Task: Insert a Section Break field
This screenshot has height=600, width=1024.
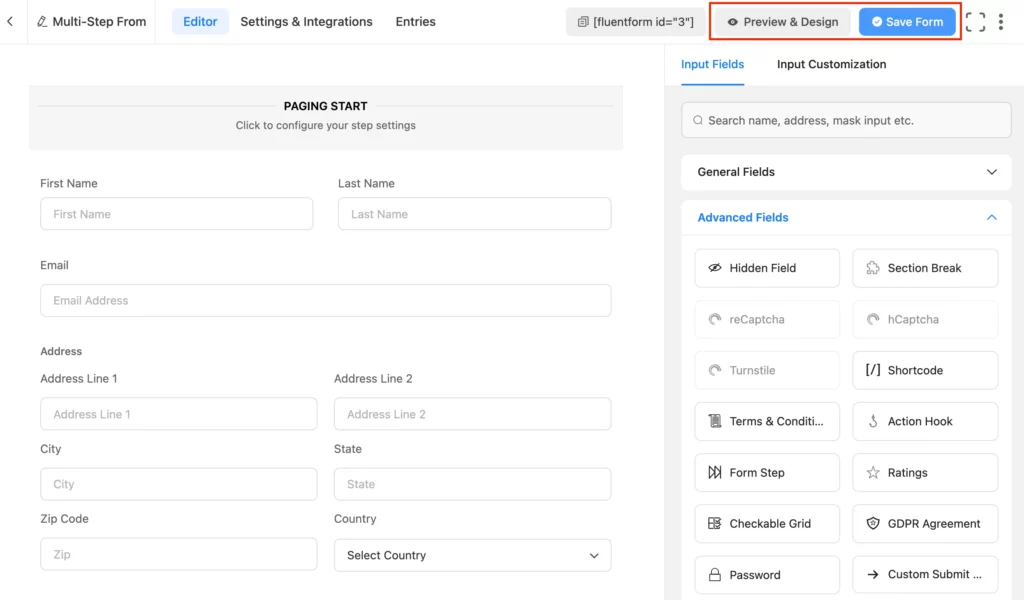Action: tap(924, 268)
